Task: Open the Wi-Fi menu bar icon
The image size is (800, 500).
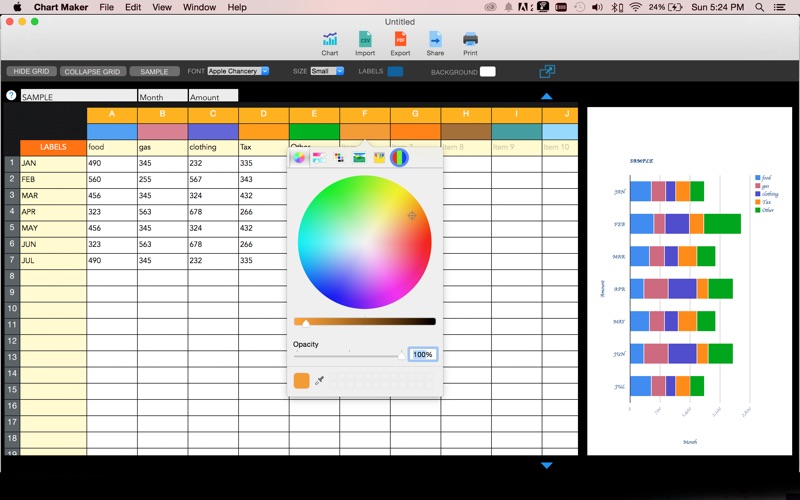Action: pos(635,7)
